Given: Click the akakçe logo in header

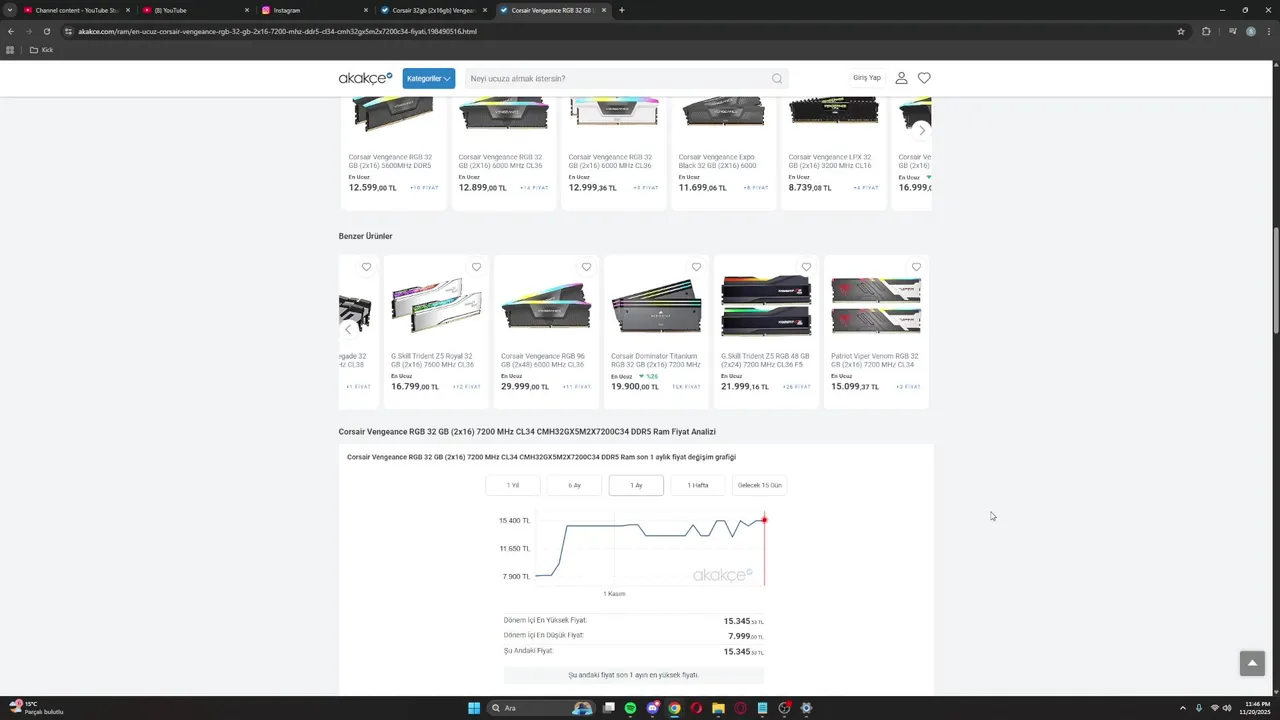Looking at the screenshot, I should coord(365,78).
